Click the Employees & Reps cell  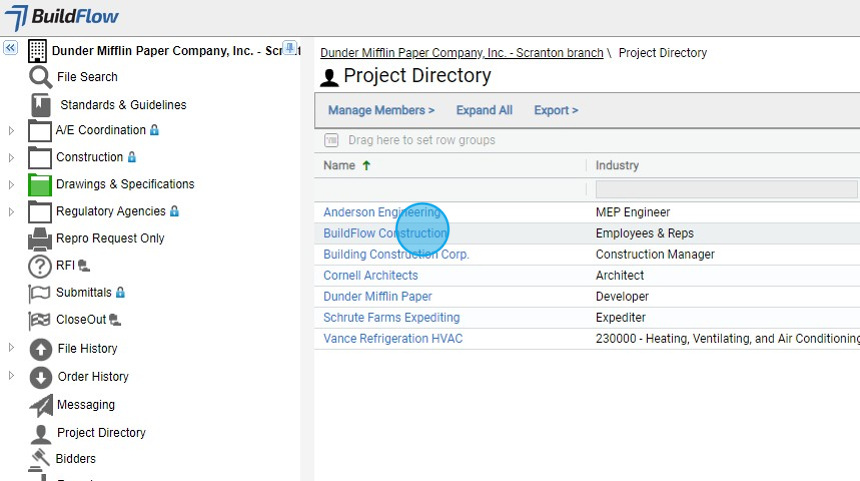(x=644, y=233)
